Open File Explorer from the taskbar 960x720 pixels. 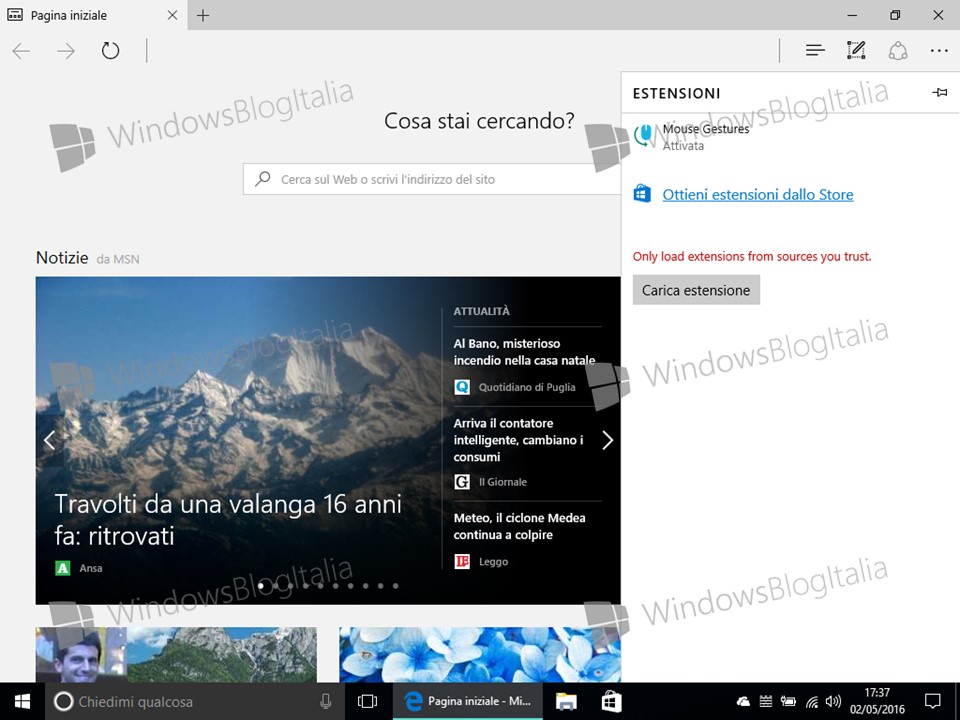(566, 702)
